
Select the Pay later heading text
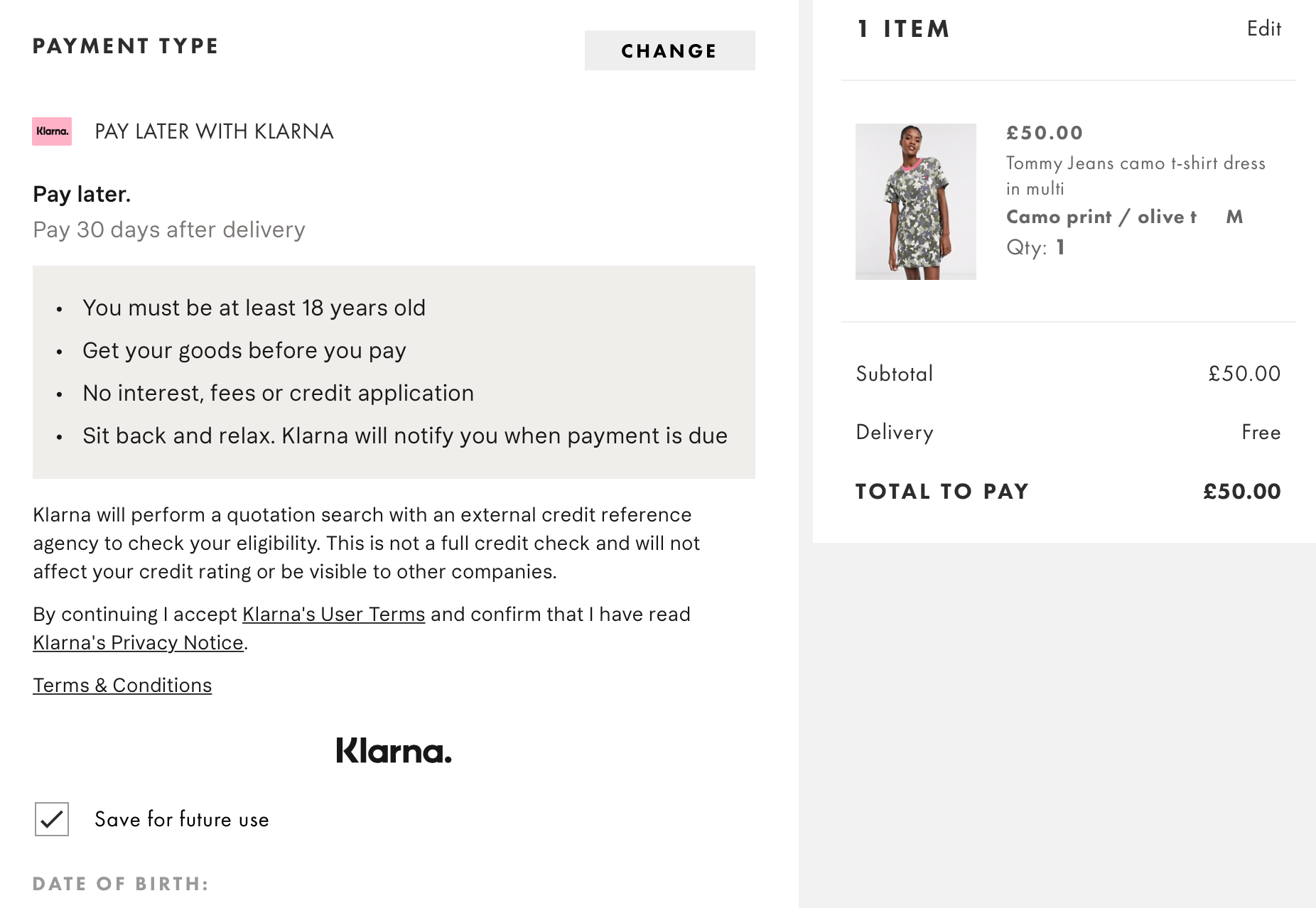pos(81,193)
